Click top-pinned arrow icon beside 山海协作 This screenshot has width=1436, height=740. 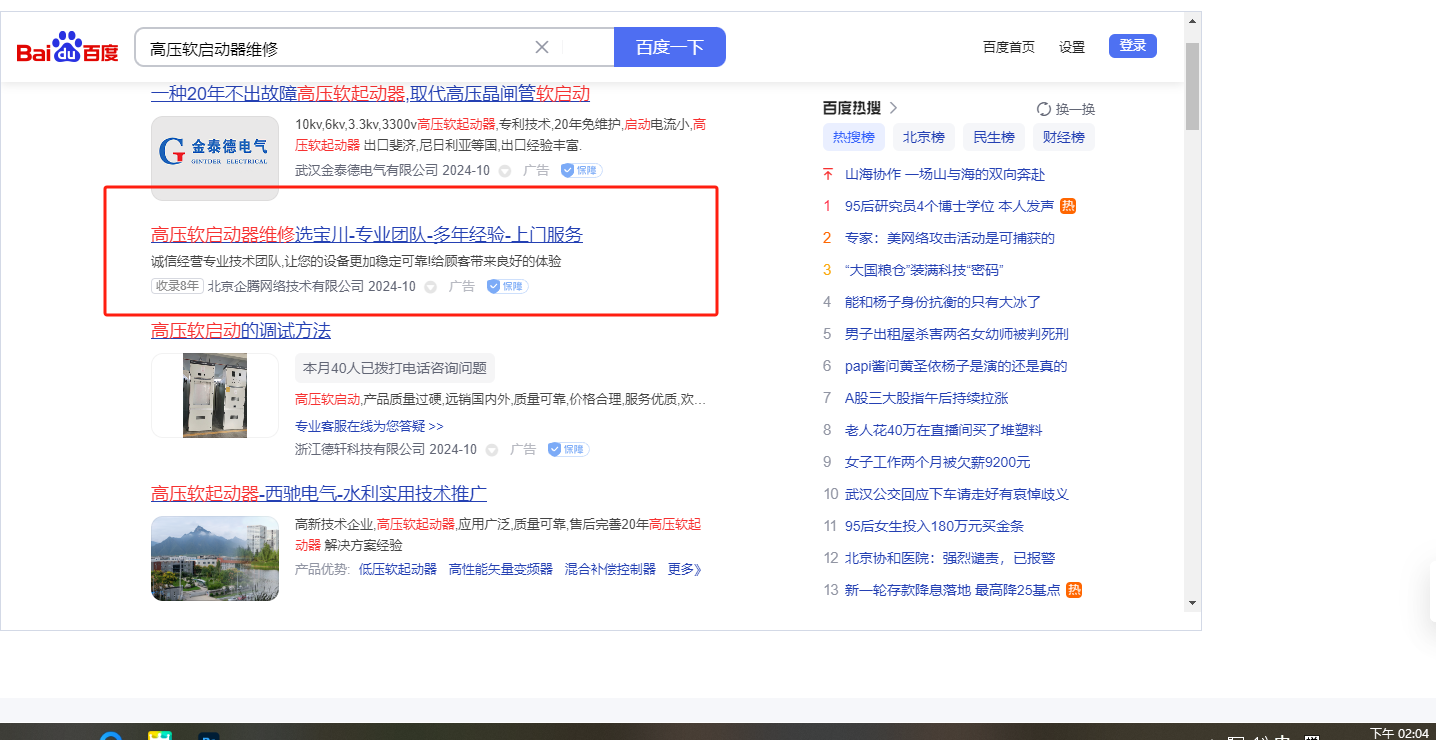coord(827,174)
